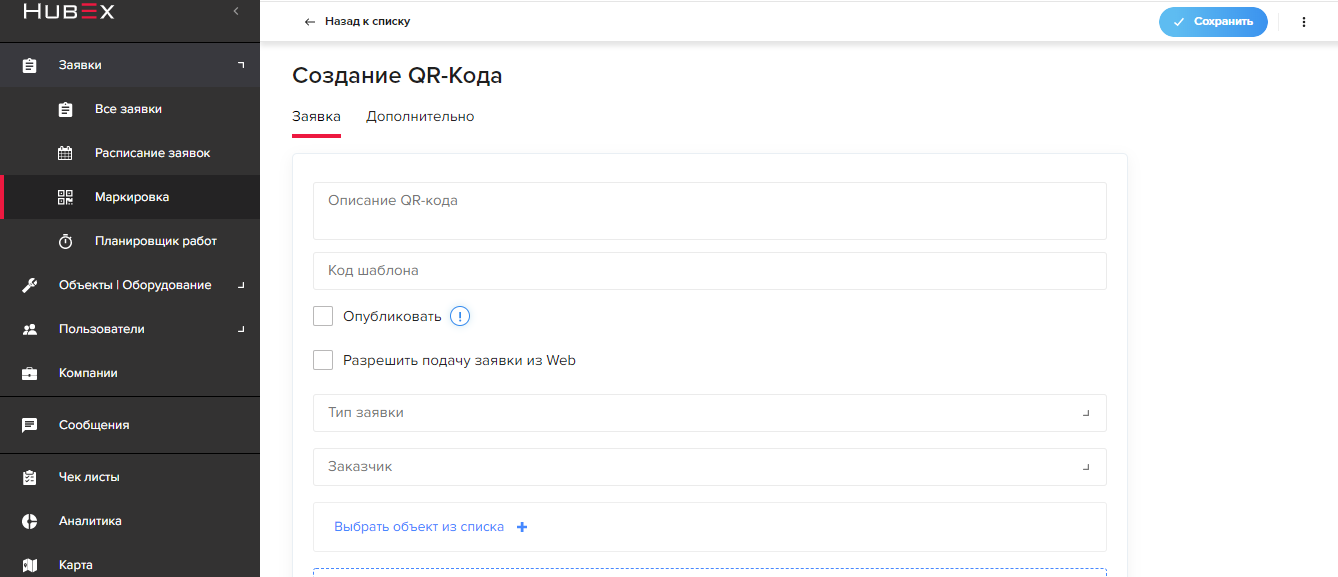Click the calendar icon for Расписание заявок

click(x=65, y=153)
